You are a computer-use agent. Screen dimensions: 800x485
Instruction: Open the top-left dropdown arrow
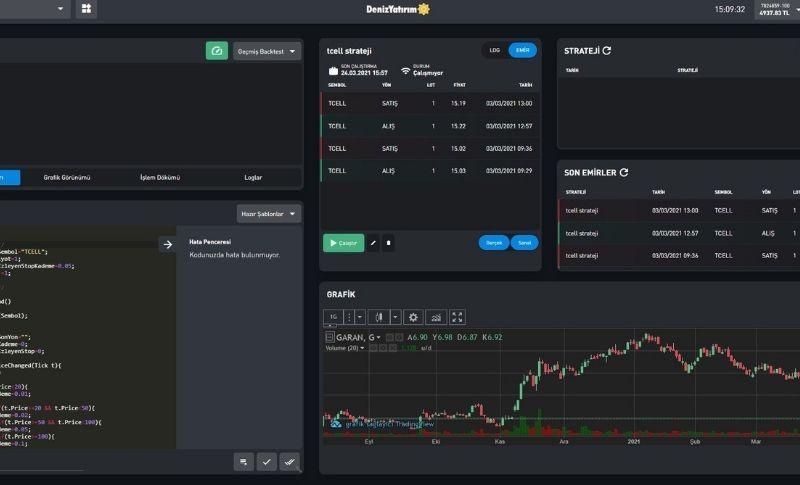coord(60,9)
